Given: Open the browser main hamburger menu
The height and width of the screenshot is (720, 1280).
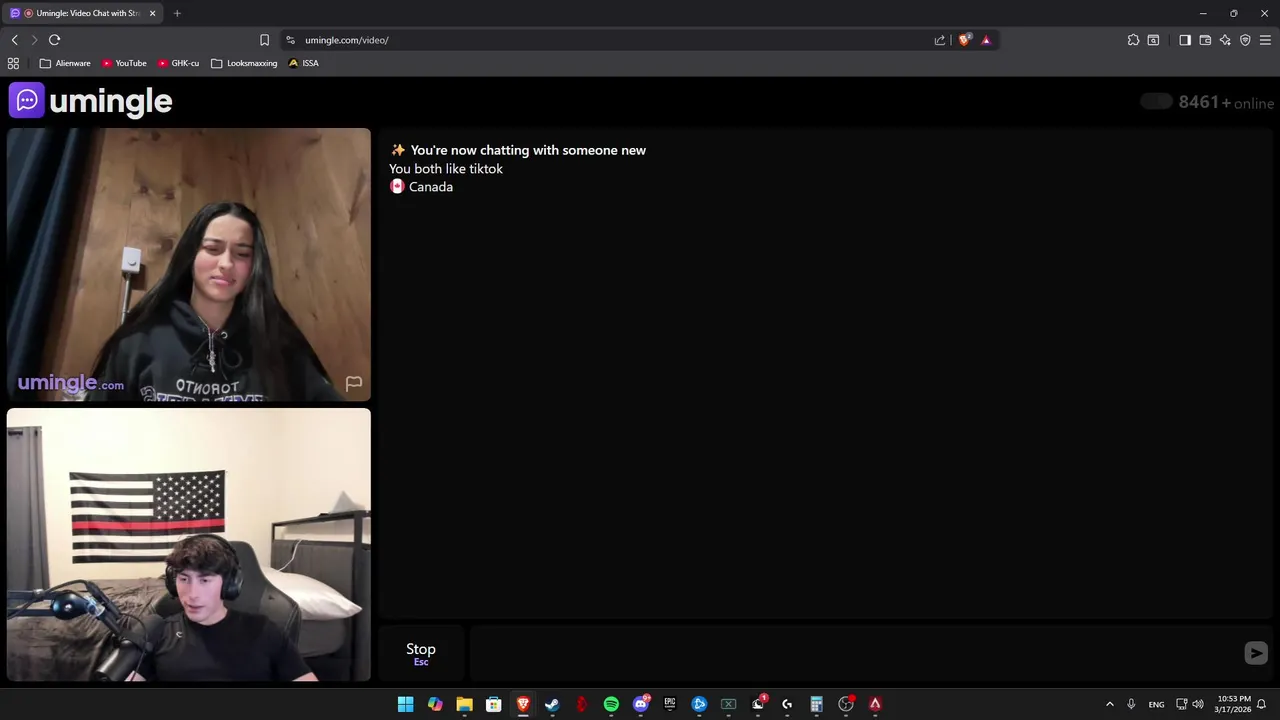Looking at the screenshot, I should click(1265, 40).
